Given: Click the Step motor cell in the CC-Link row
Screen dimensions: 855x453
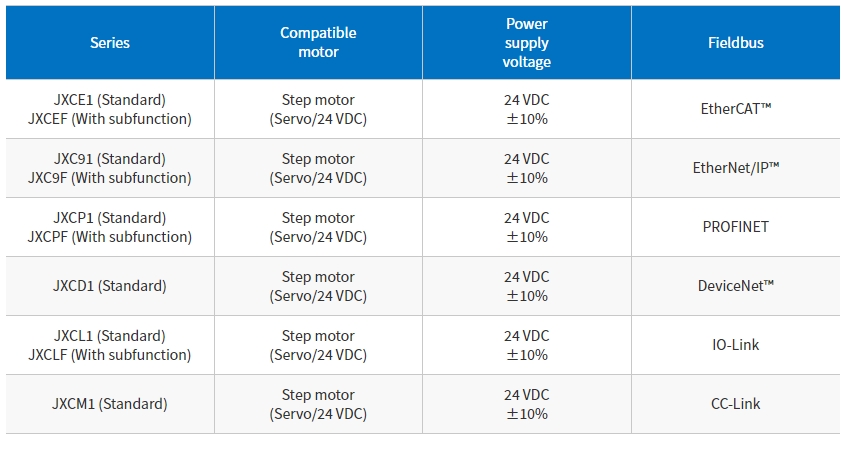Looking at the screenshot, I should point(318,404).
